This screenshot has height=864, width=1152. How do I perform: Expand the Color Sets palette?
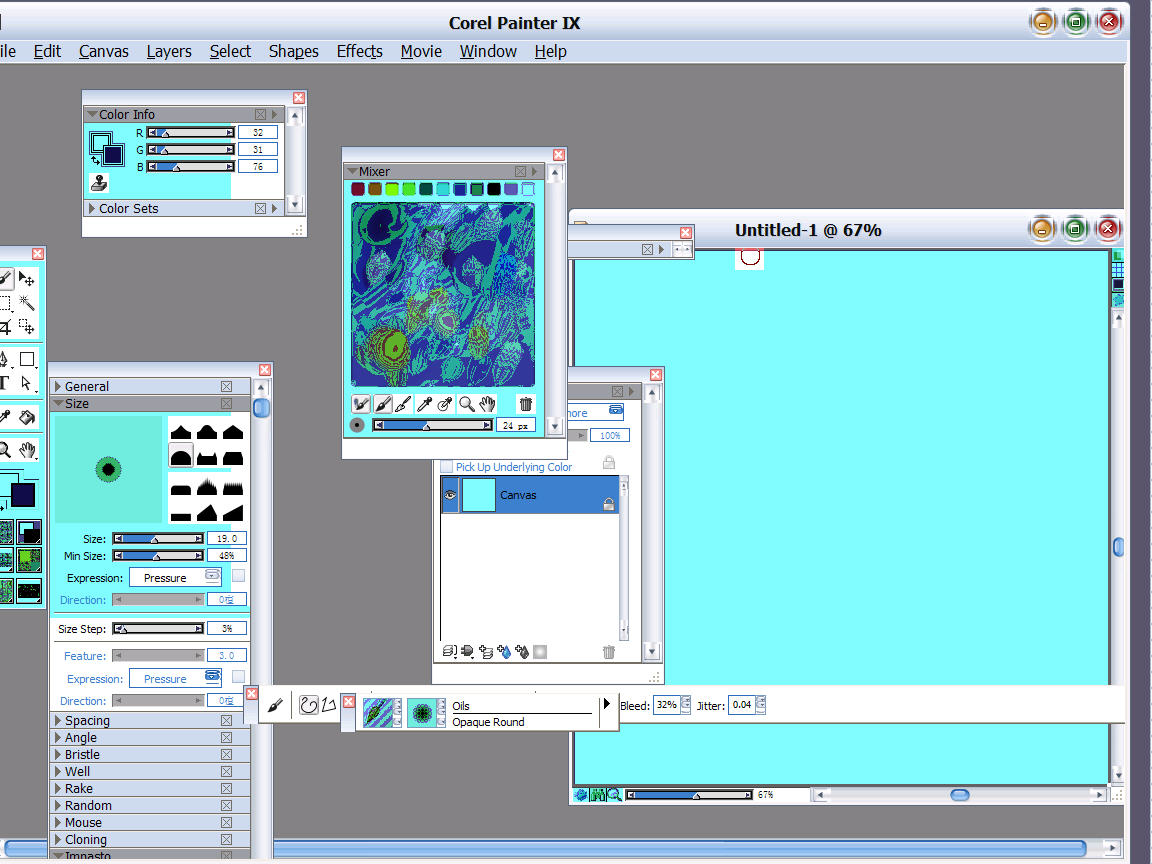point(92,209)
